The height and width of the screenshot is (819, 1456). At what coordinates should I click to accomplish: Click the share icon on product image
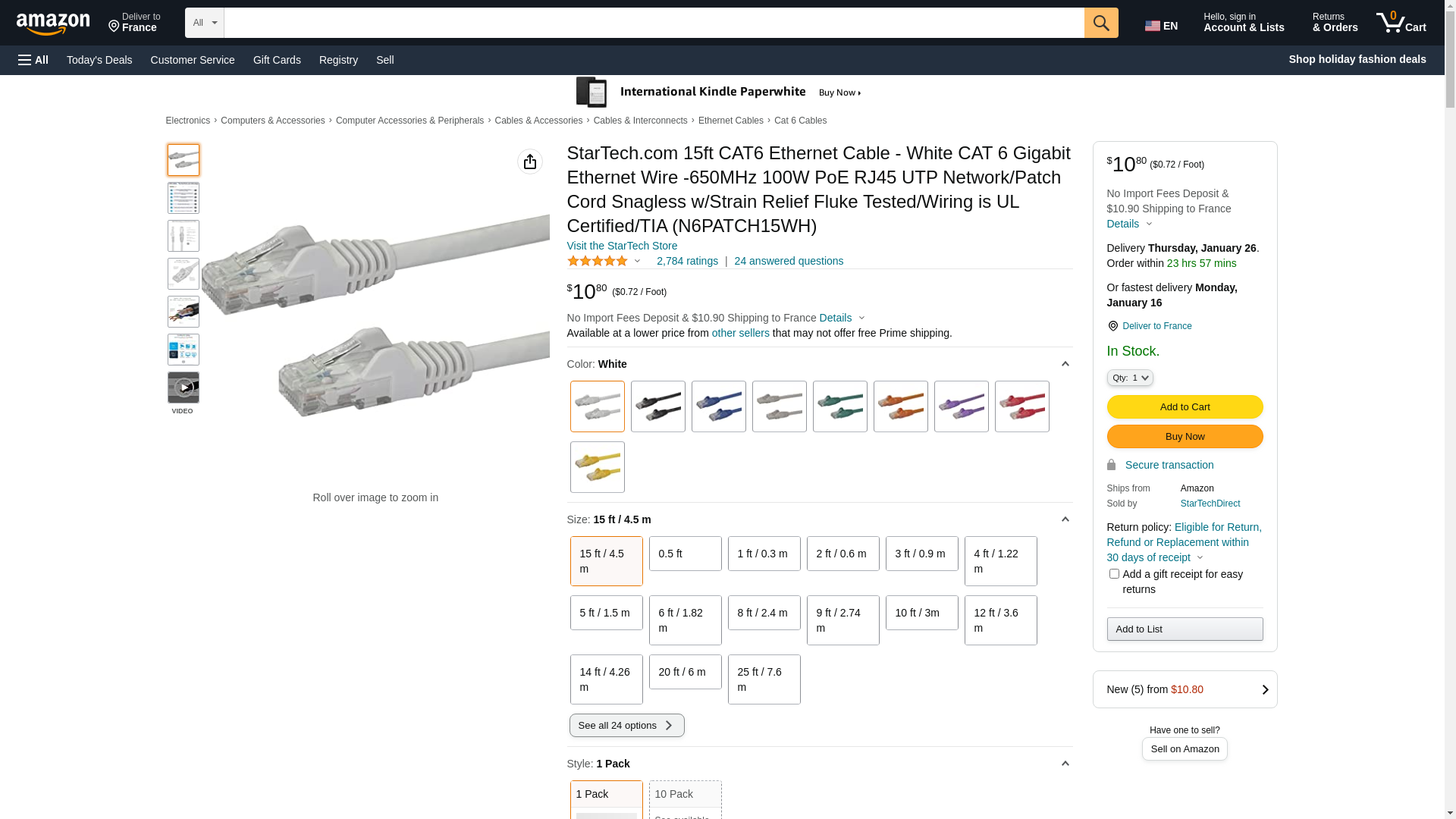(x=530, y=162)
